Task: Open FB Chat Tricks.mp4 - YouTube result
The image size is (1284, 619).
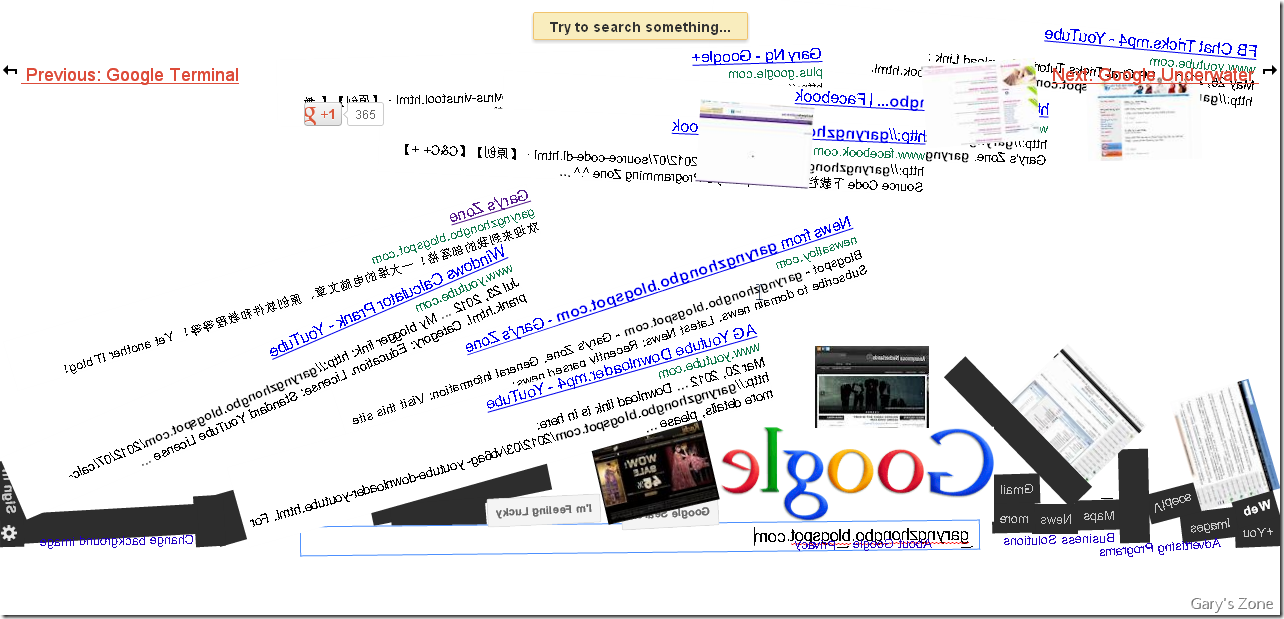Action: 1152,41
